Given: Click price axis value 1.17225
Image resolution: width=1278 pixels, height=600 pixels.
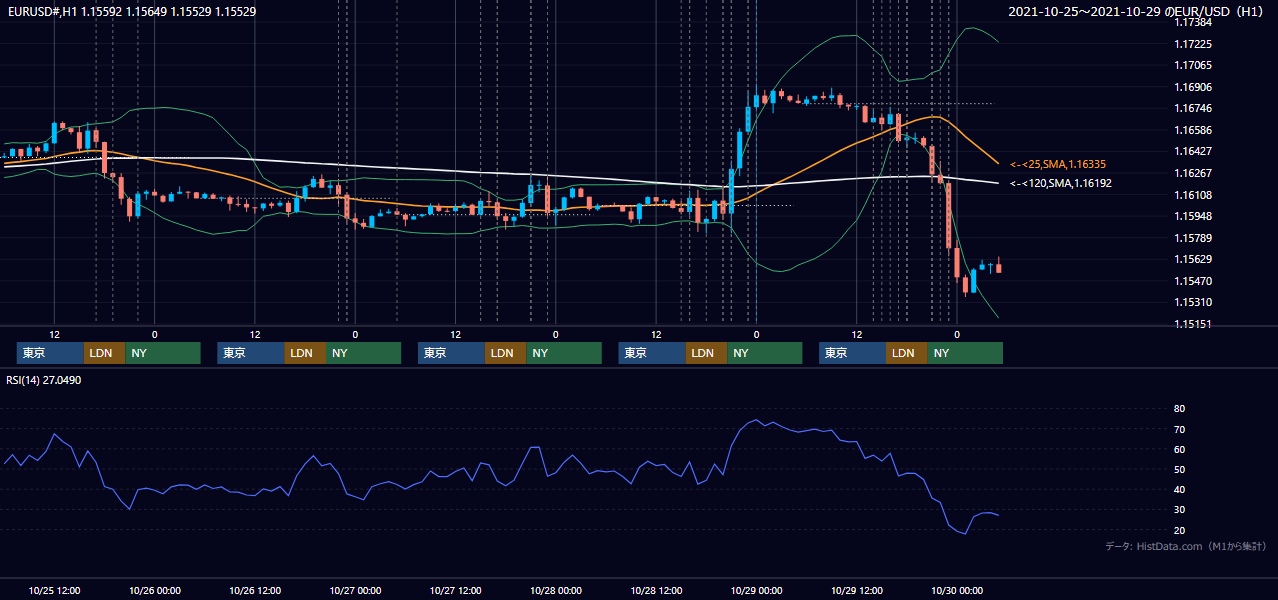Looking at the screenshot, I should coord(1193,44).
